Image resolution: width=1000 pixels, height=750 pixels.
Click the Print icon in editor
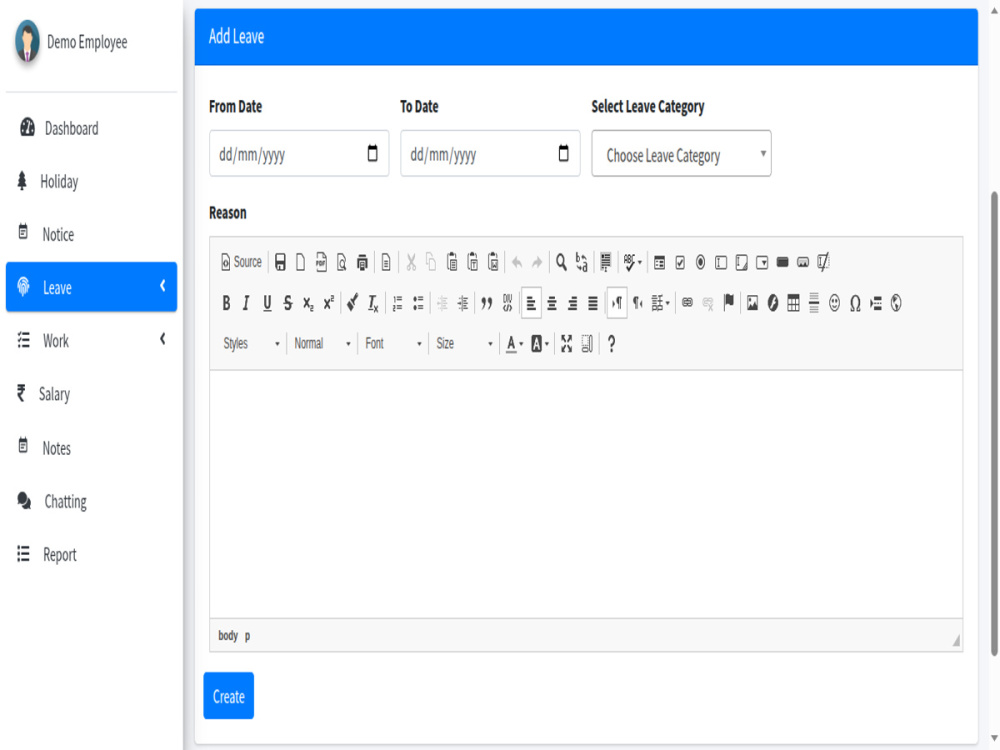pos(362,262)
